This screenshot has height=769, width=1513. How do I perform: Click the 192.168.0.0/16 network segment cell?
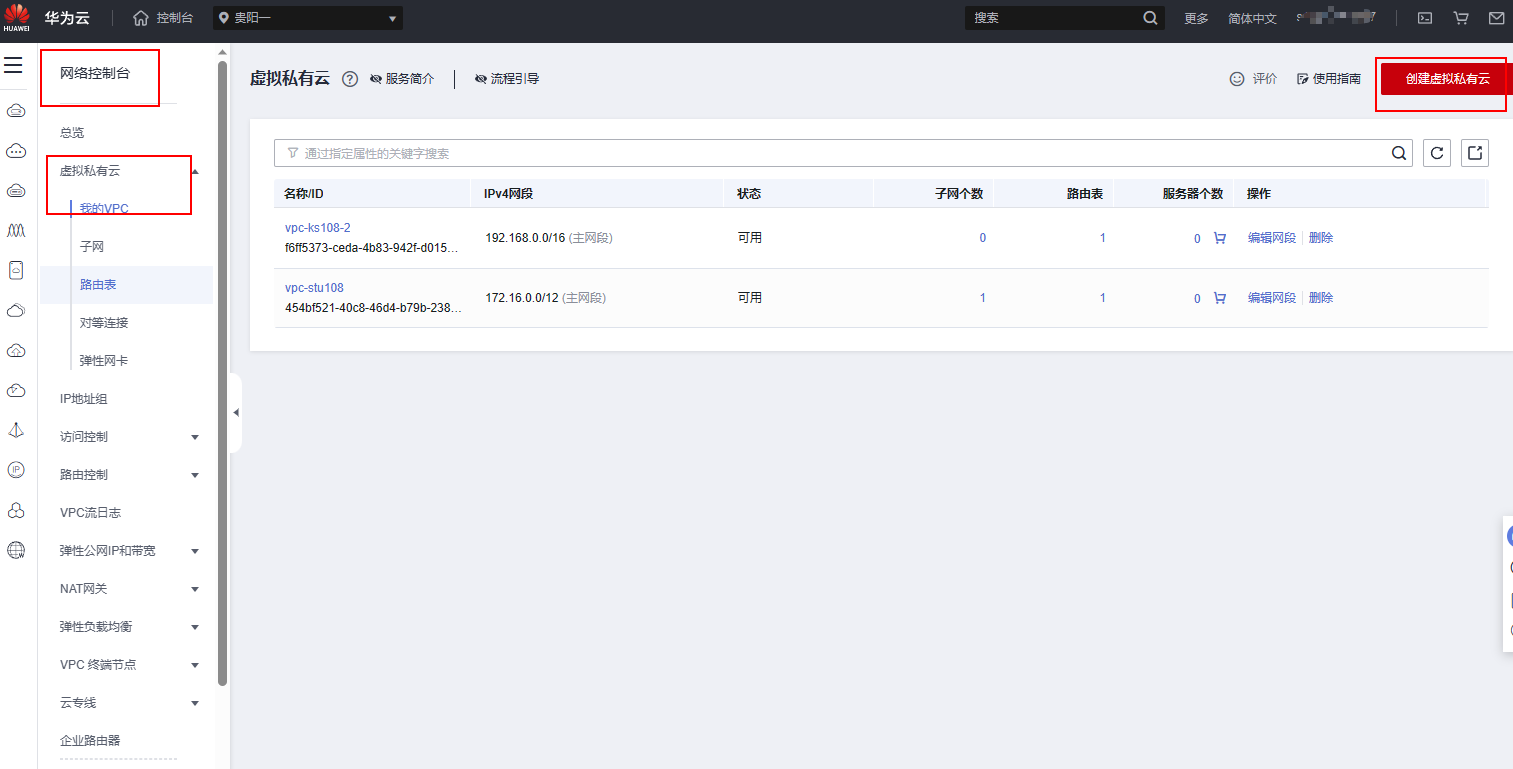tap(549, 238)
